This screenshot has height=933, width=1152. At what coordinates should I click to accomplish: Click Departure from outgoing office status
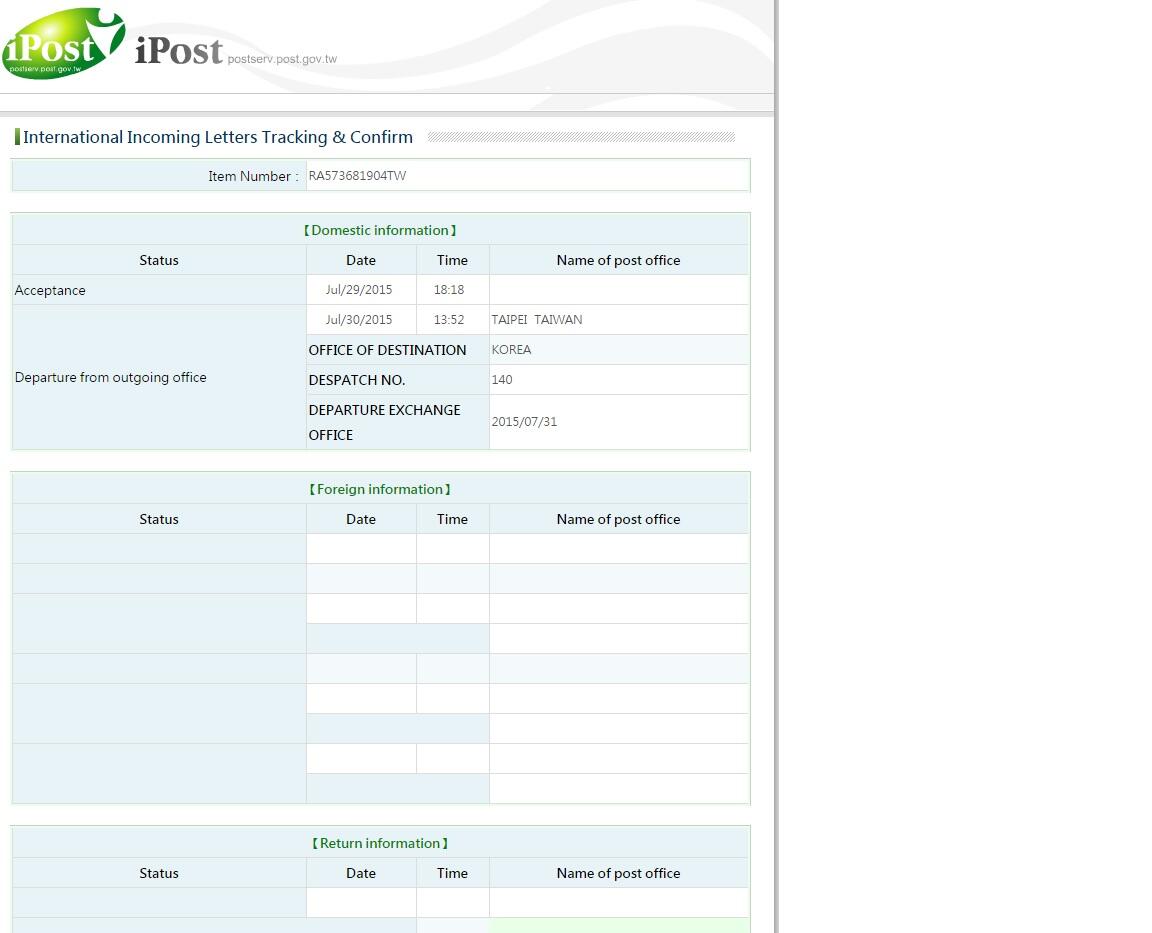point(110,377)
